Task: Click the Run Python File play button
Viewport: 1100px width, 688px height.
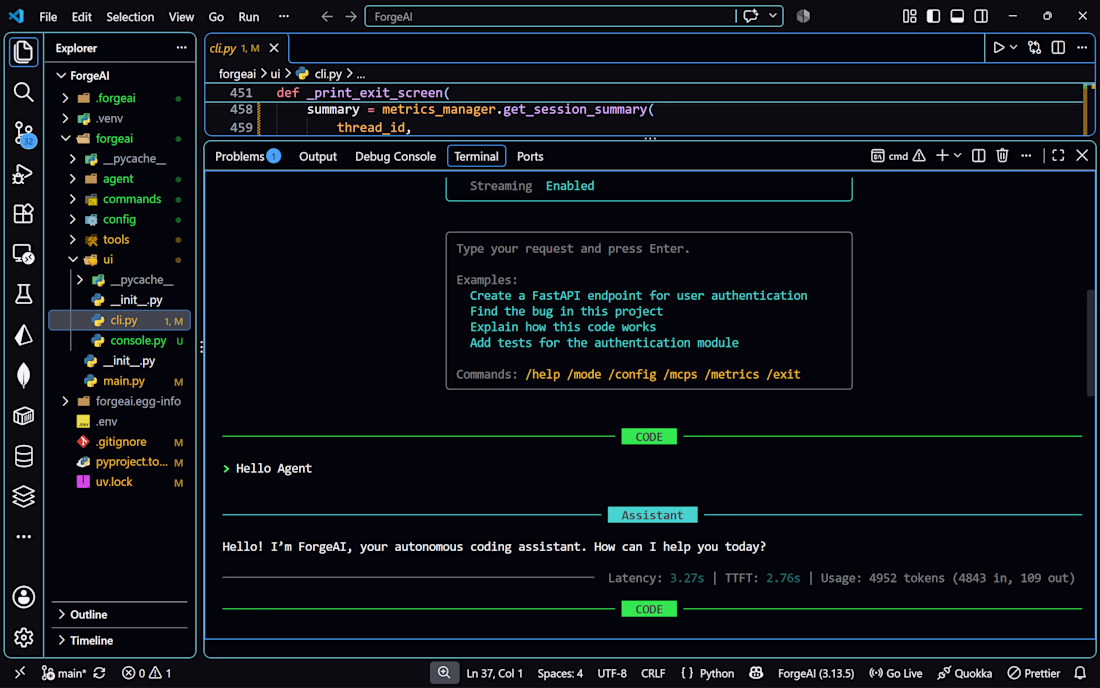Action: [x=998, y=48]
